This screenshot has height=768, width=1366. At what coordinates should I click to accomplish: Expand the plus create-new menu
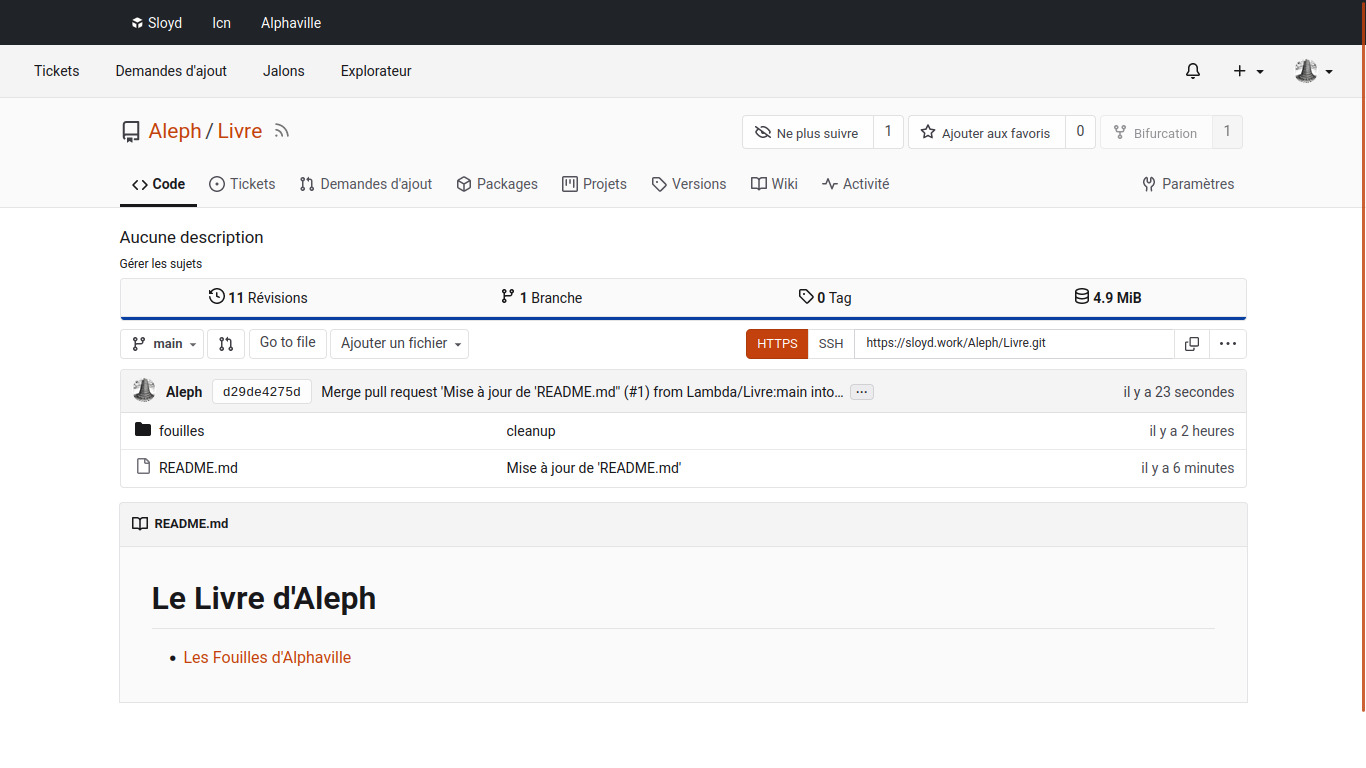pos(1248,71)
